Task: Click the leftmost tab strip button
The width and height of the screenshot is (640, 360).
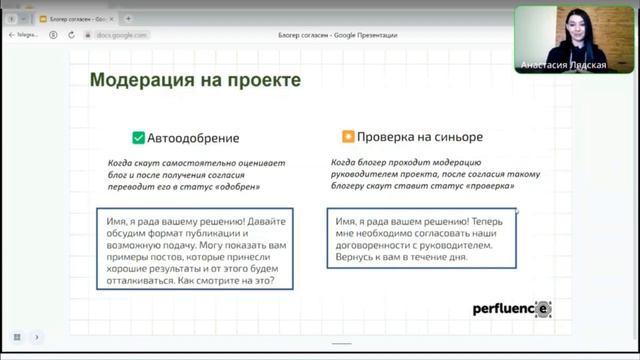Action: click(x=11, y=19)
